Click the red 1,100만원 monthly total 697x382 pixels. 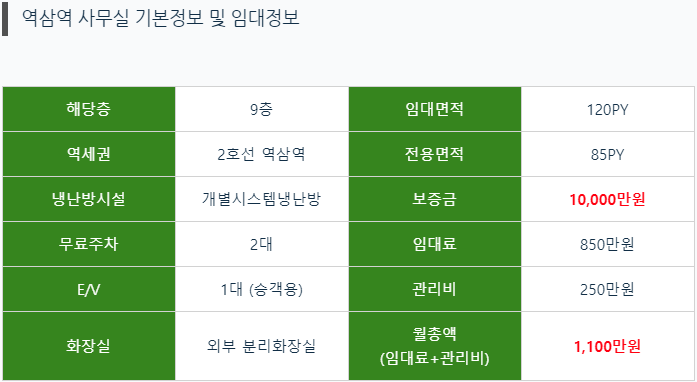click(607, 346)
